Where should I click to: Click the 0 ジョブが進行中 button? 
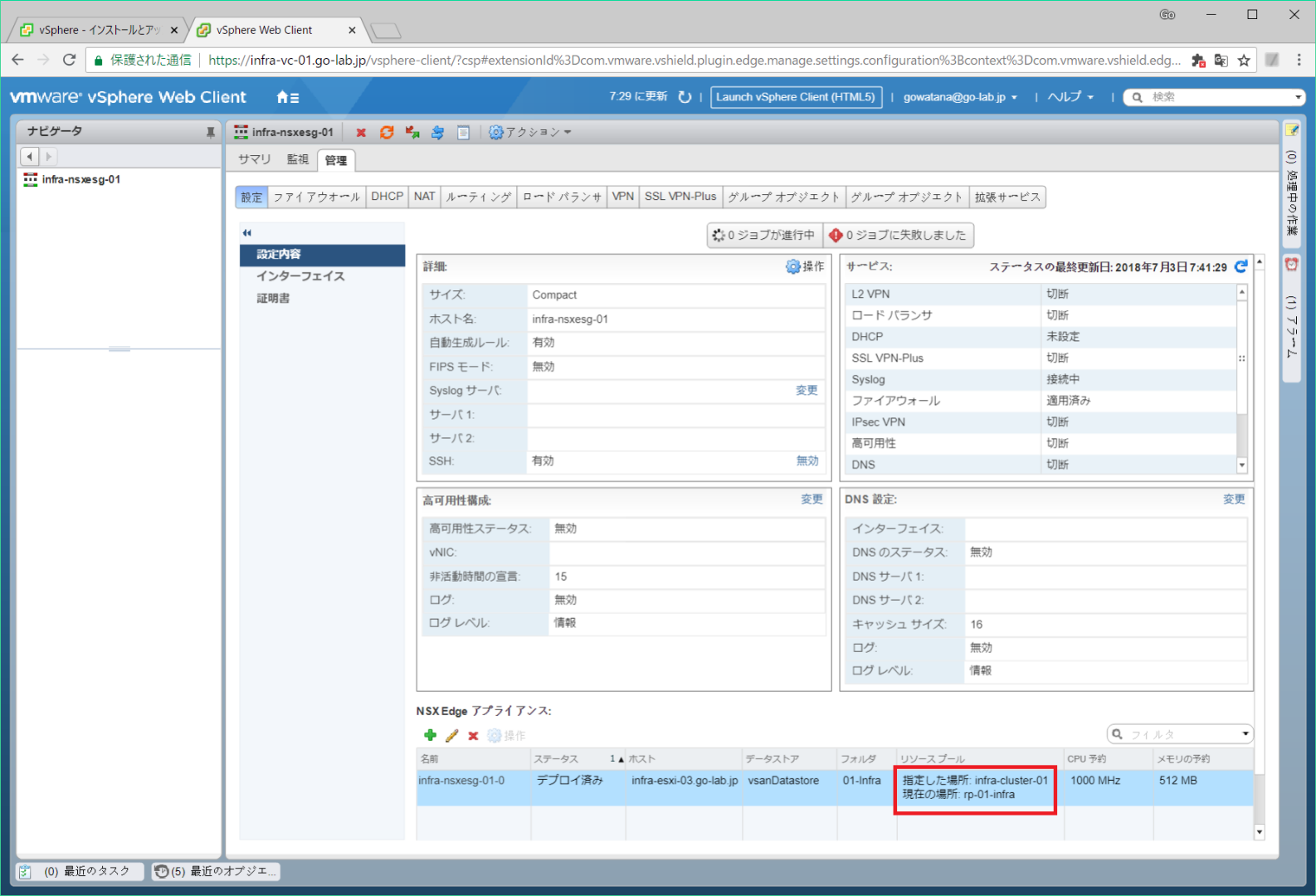pos(764,236)
